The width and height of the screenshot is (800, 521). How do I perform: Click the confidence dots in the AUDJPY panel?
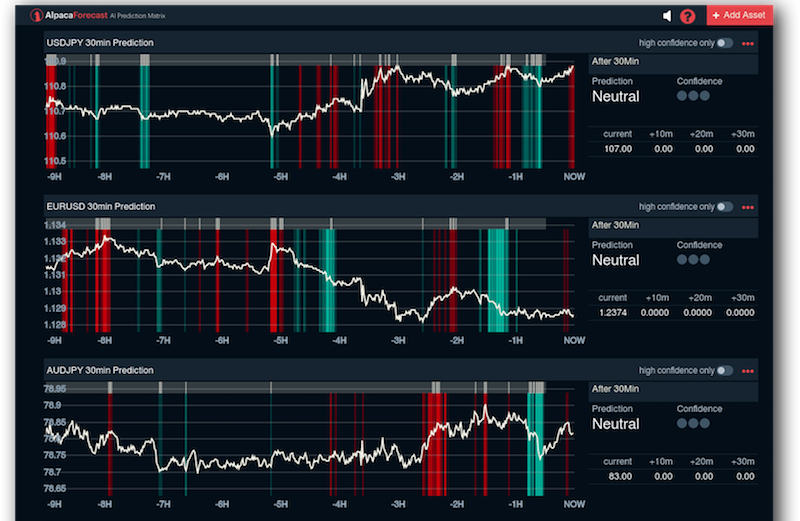[x=692, y=424]
